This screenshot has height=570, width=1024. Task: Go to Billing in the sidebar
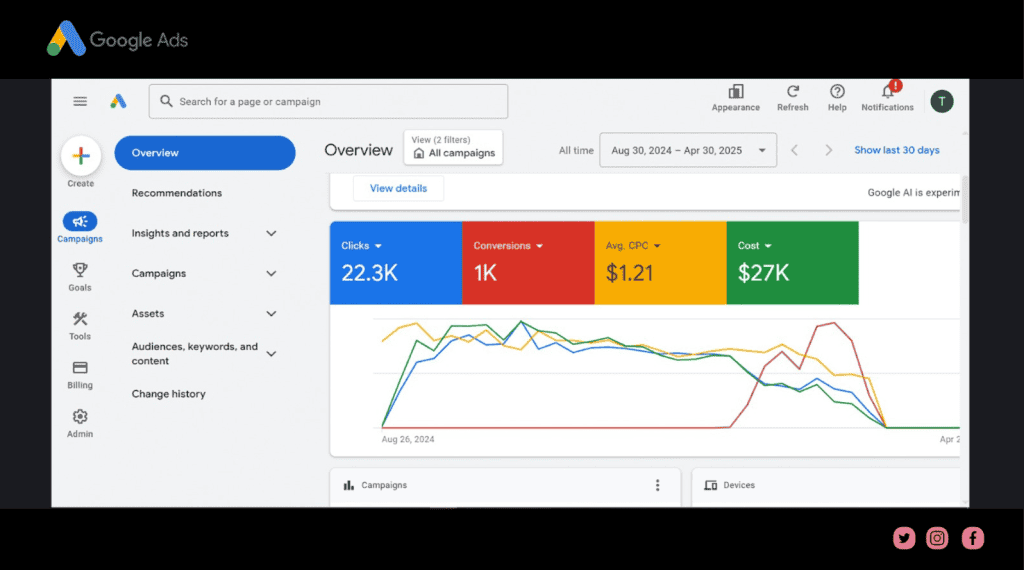click(x=80, y=369)
